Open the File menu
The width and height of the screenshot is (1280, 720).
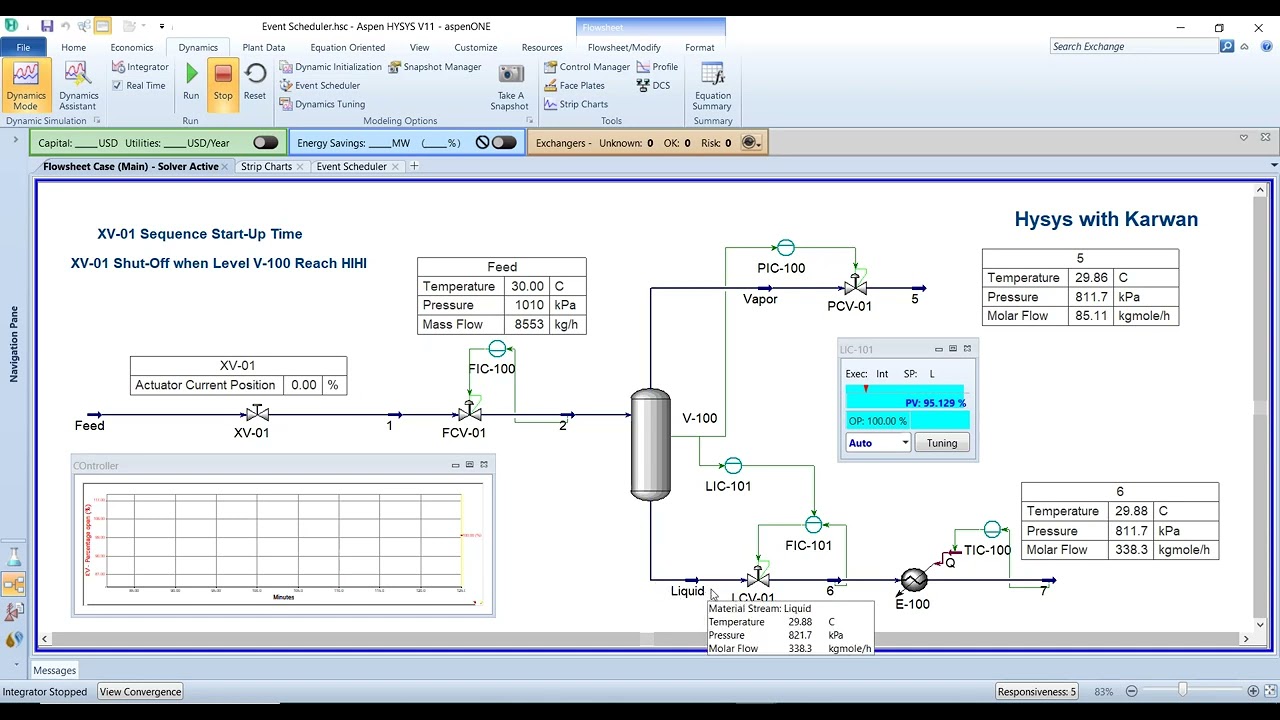tap(23, 47)
